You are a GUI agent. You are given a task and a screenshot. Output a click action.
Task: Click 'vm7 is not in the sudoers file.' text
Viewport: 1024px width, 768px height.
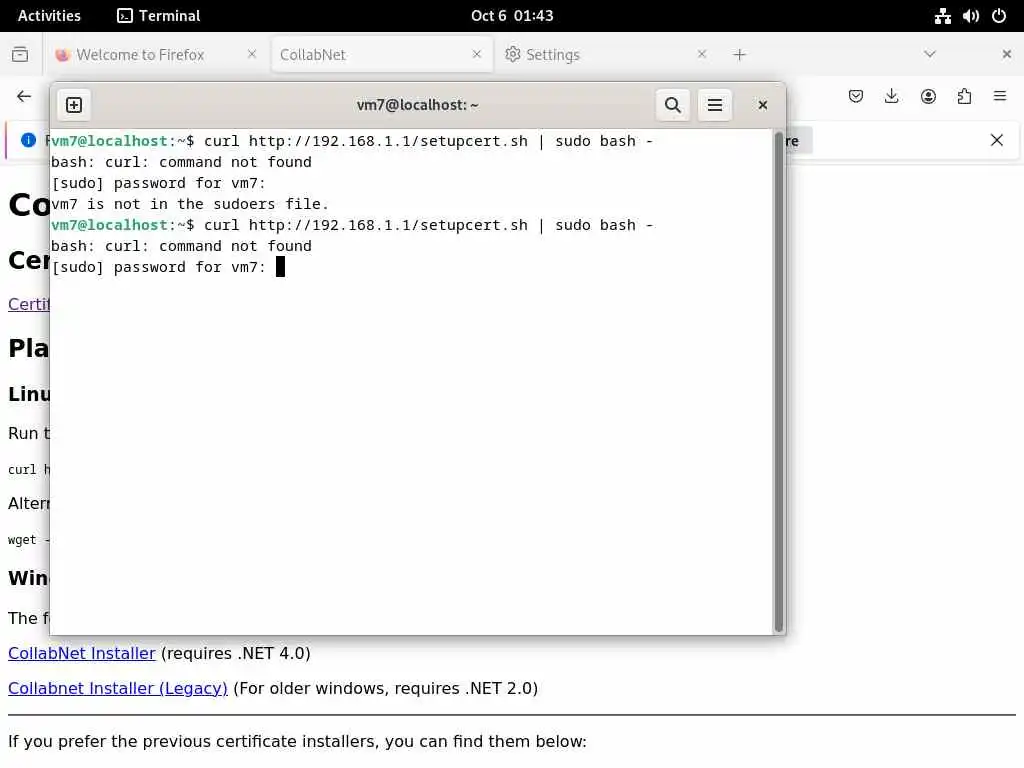pyautogui.click(x=190, y=204)
